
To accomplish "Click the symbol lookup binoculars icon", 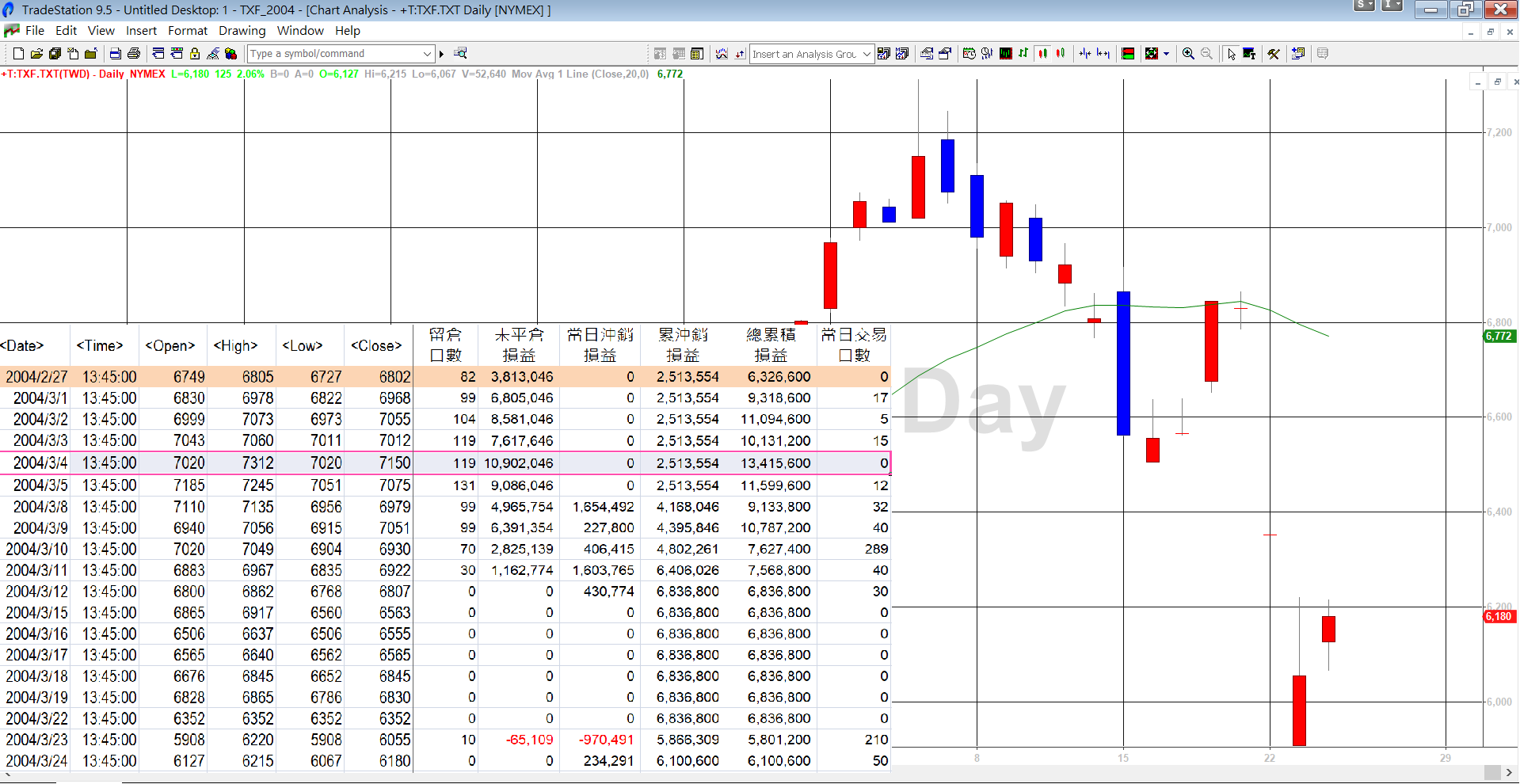I will click(x=460, y=54).
